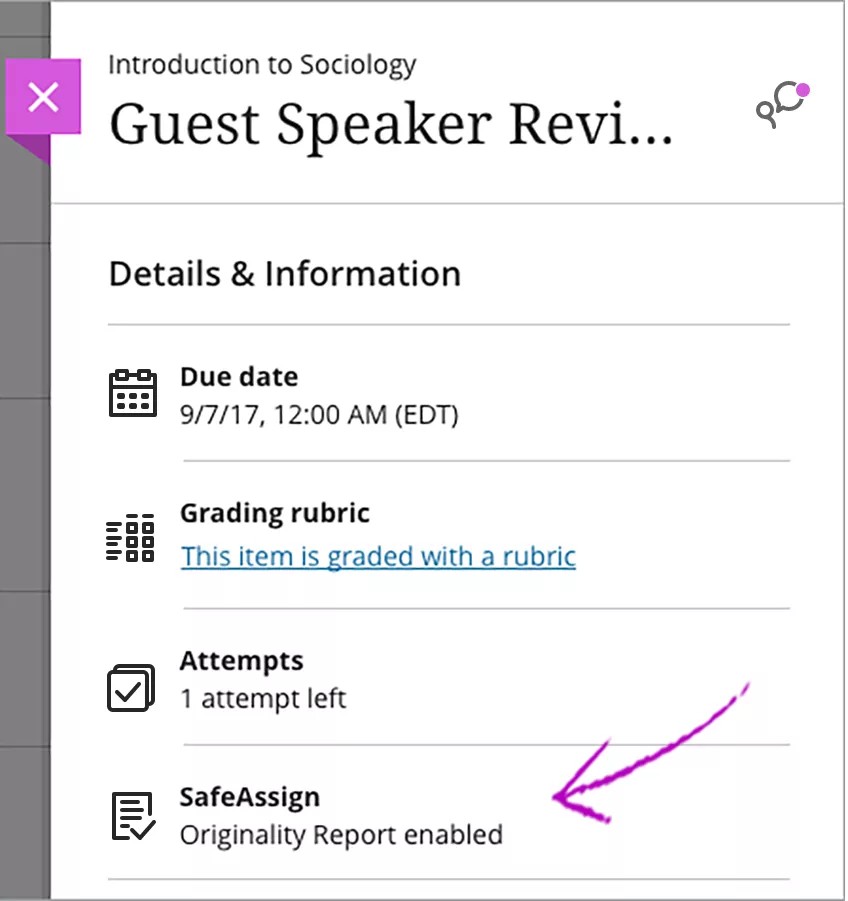
Task: Click the "Grading rubric" label
Action: [275, 513]
